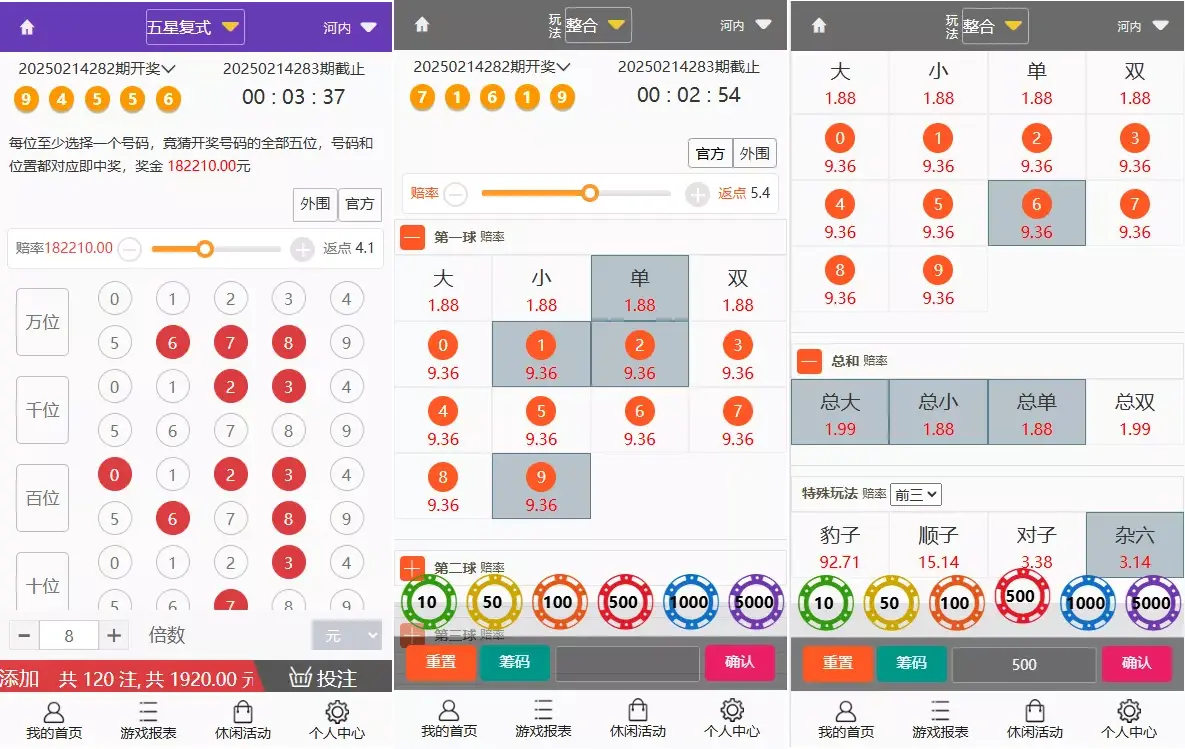This screenshot has width=1185, height=749.
Task: Open the 五星复式 play type dropdown
Action: point(194,27)
